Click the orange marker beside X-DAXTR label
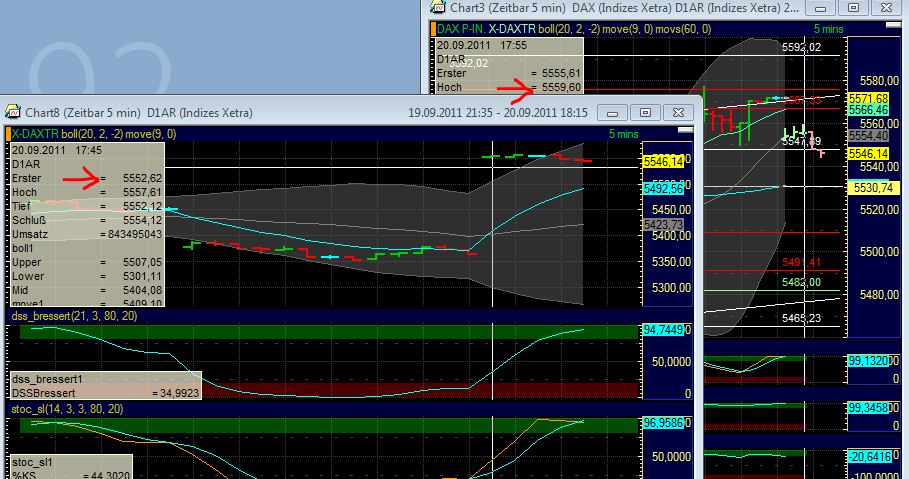This screenshot has height=479, width=909. 10,134
